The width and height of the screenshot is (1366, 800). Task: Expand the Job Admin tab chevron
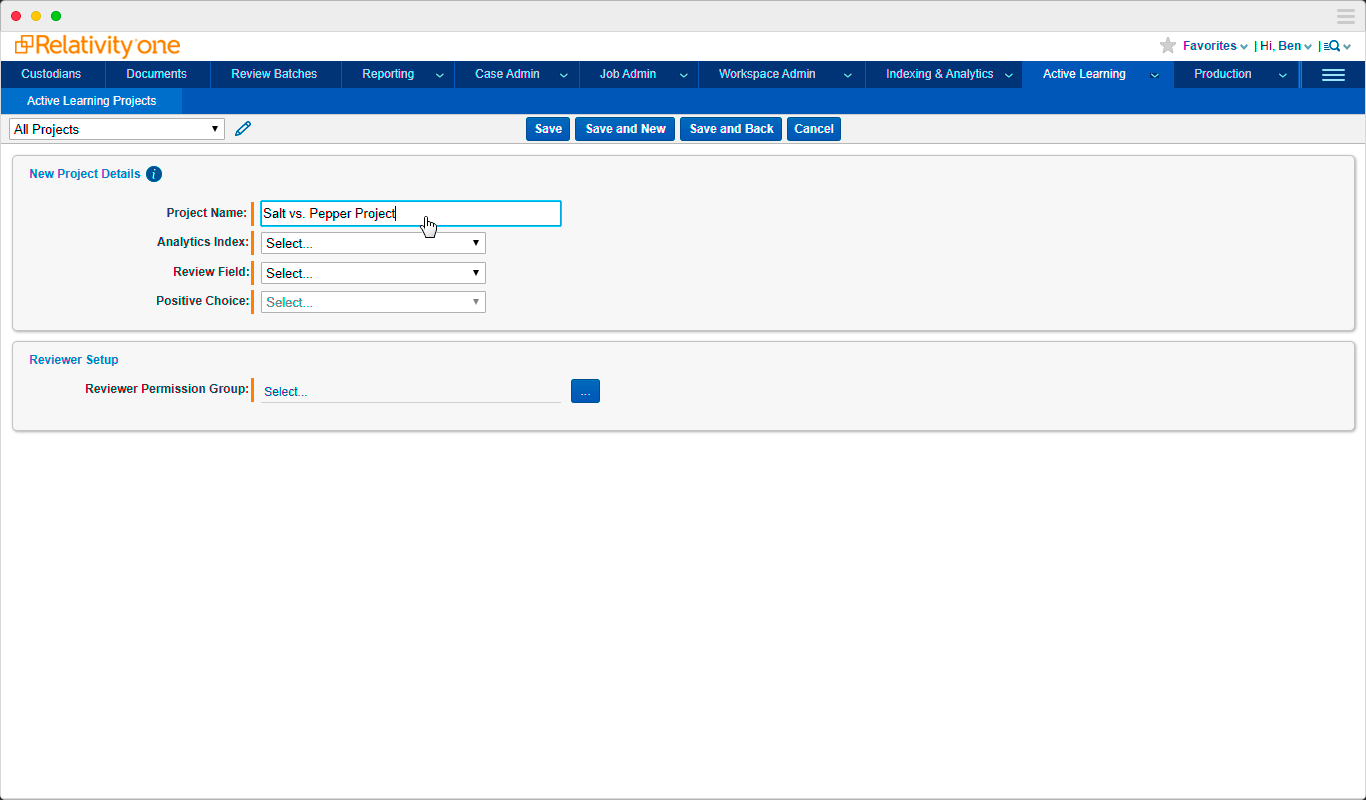point(684,75)
